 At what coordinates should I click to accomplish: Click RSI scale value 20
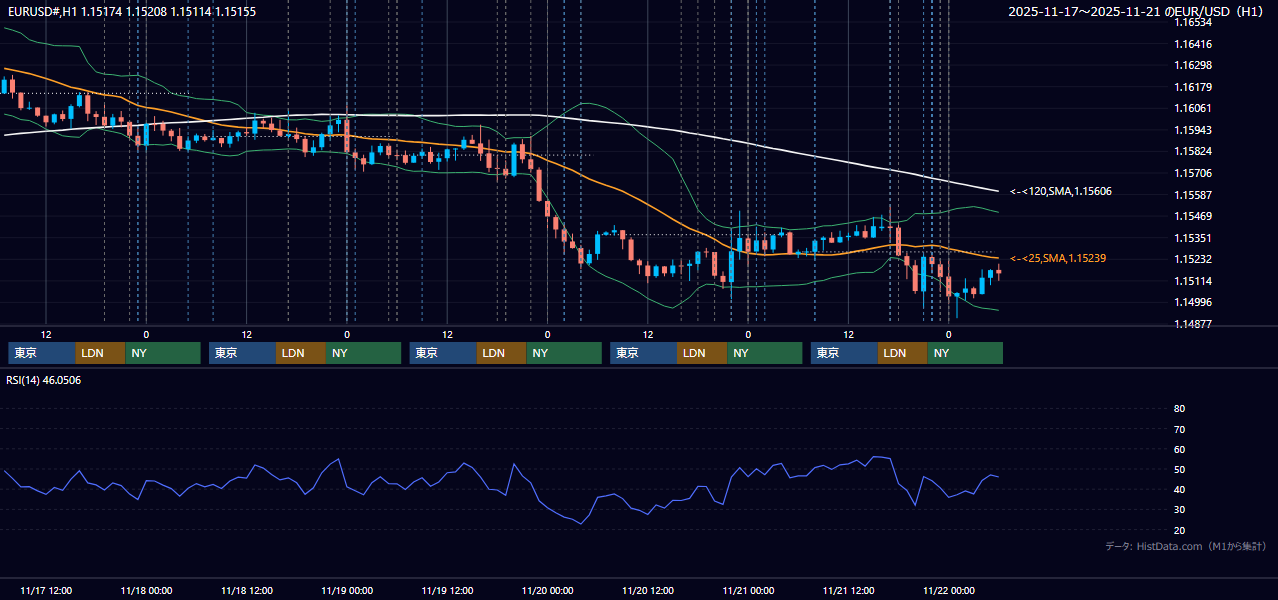[x=1179, y=530]
